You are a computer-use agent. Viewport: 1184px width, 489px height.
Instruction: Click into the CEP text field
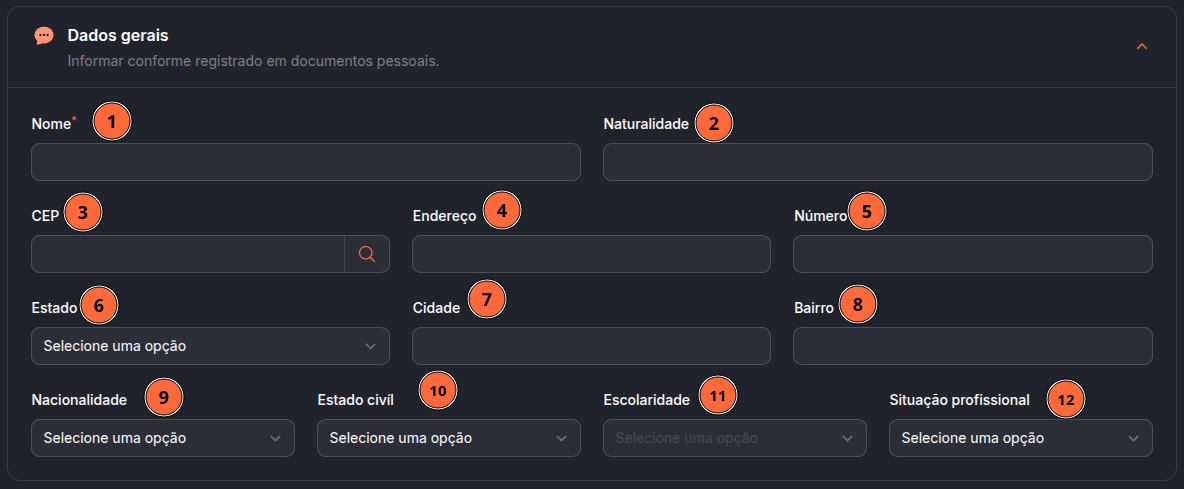pos(188,254)
